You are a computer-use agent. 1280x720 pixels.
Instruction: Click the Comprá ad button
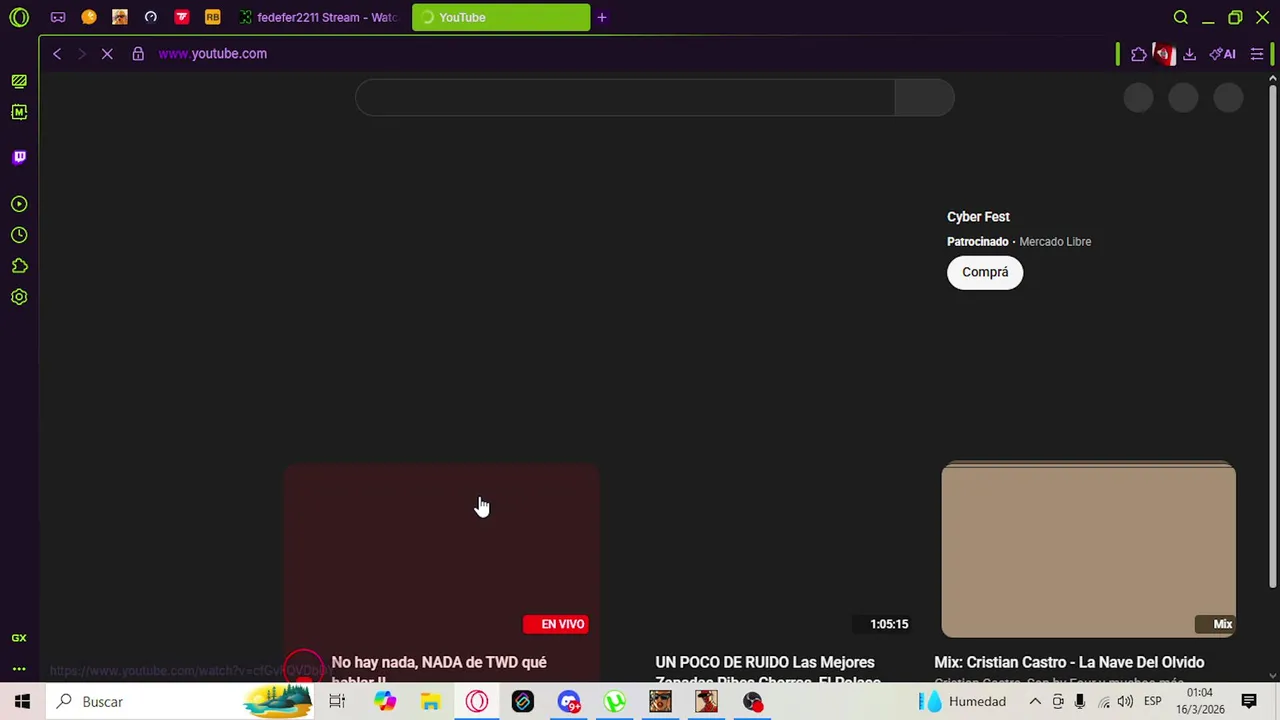985,272
